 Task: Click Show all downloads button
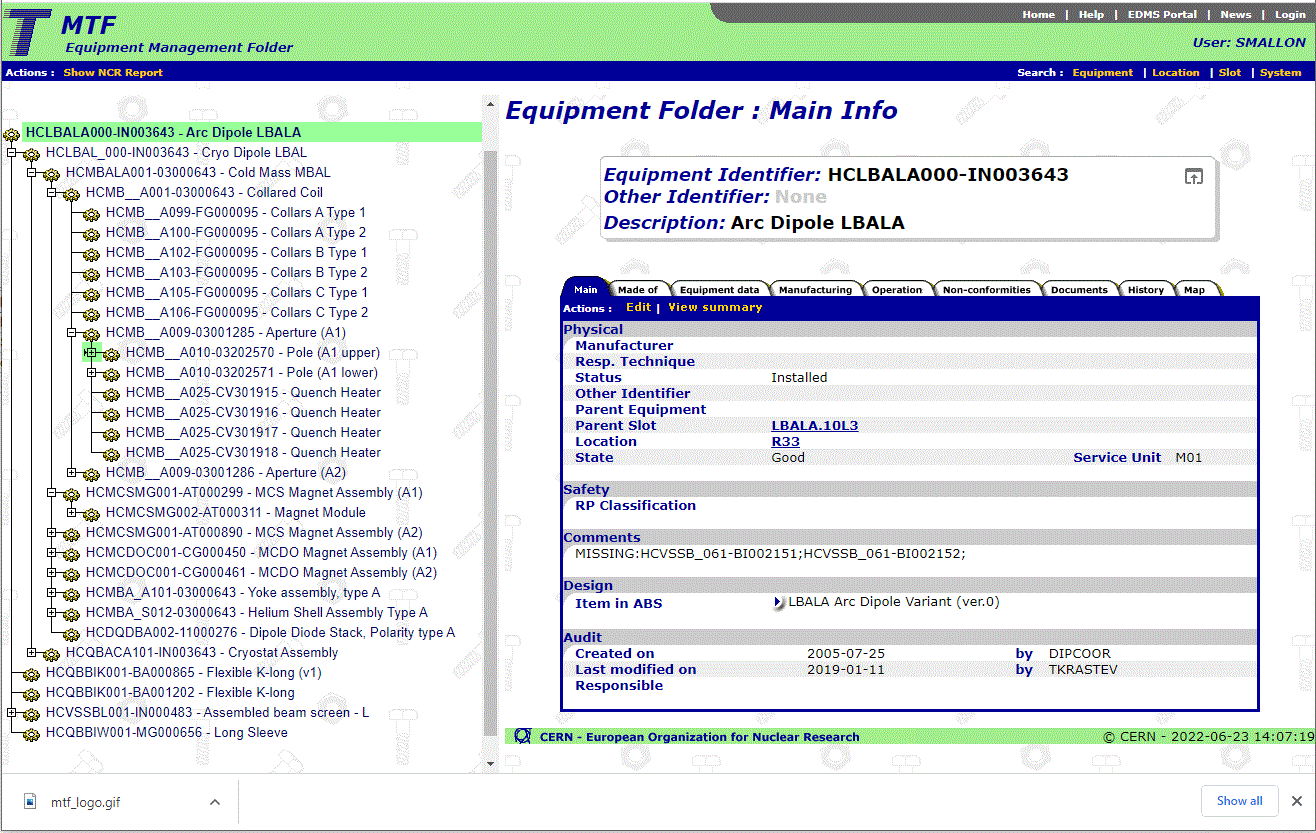[1239, 801]
